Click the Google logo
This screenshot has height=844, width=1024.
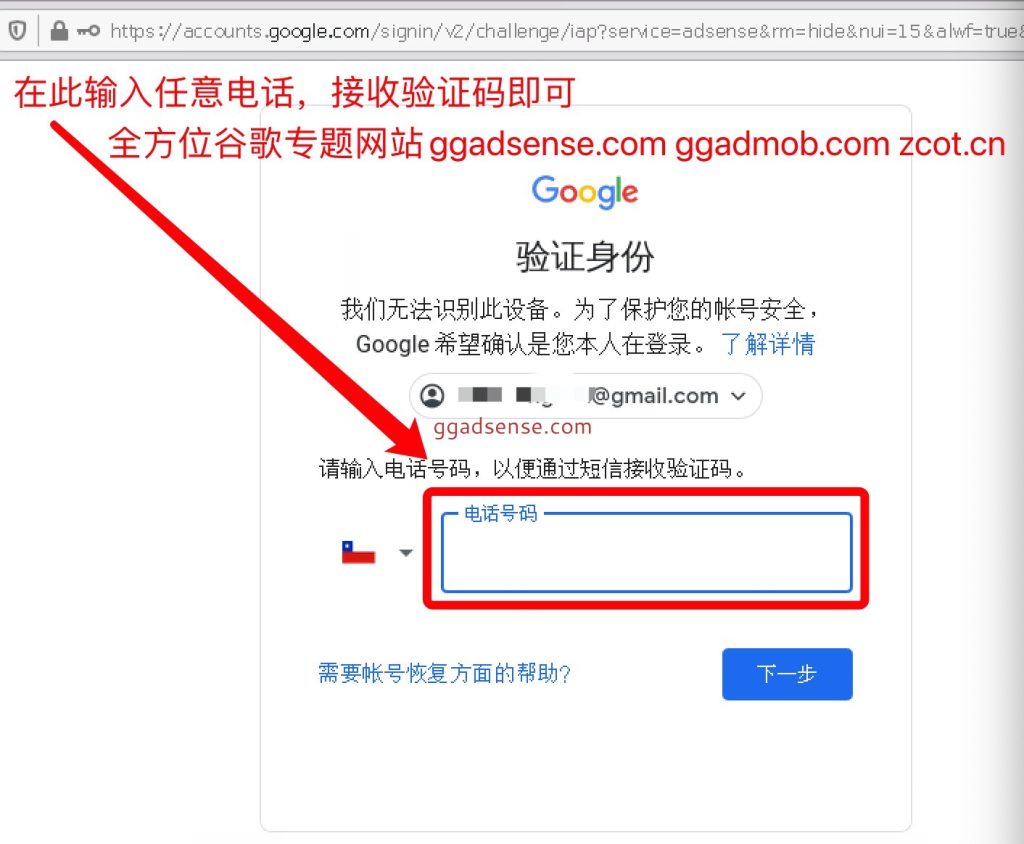pos(584,191)
